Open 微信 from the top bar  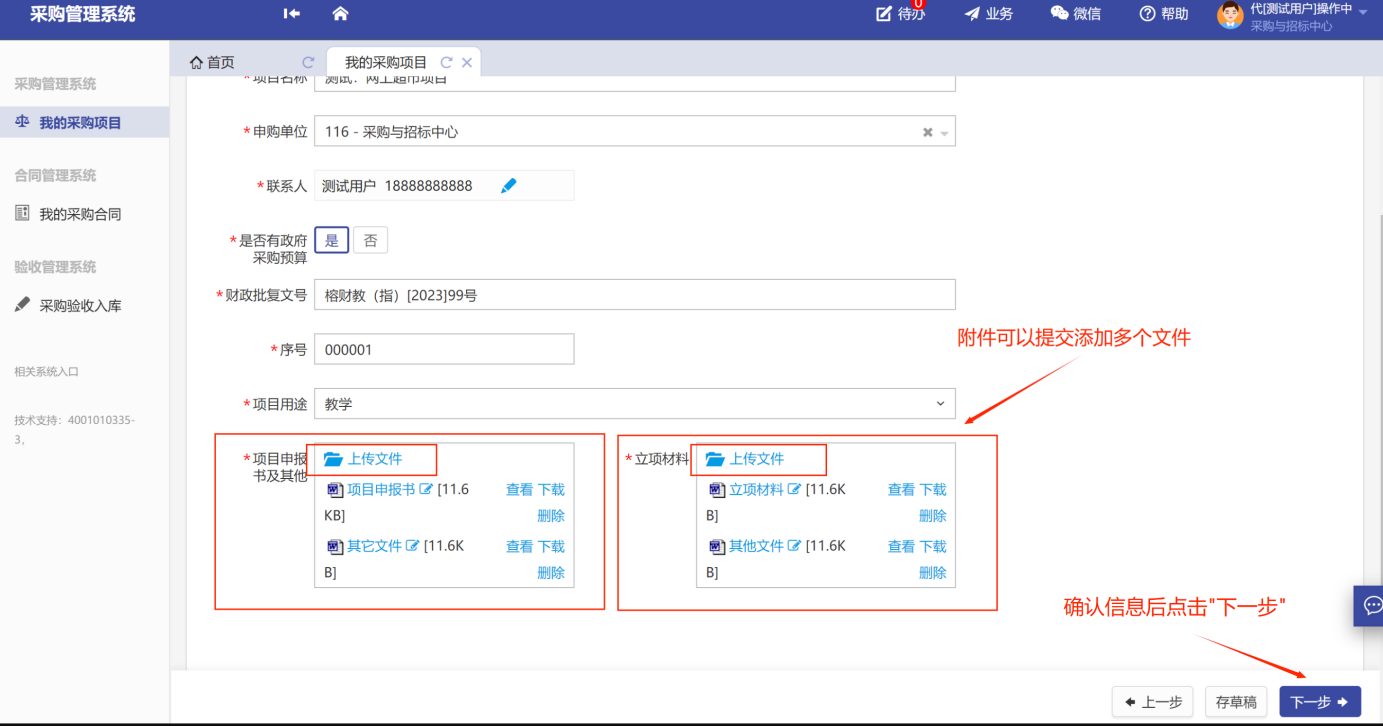tap(1075, 14)
